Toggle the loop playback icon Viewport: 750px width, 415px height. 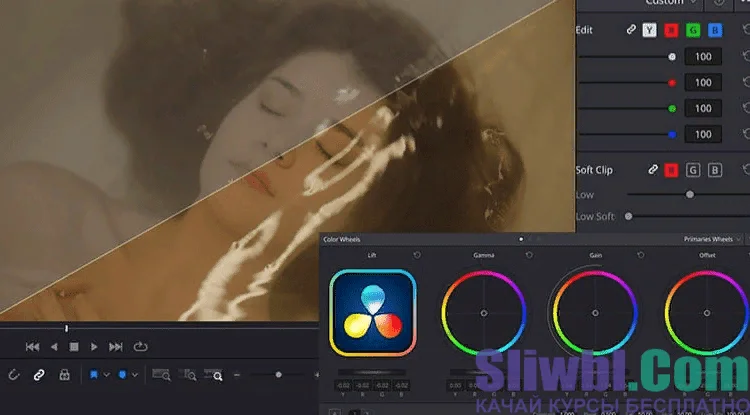tap(139, 347)
